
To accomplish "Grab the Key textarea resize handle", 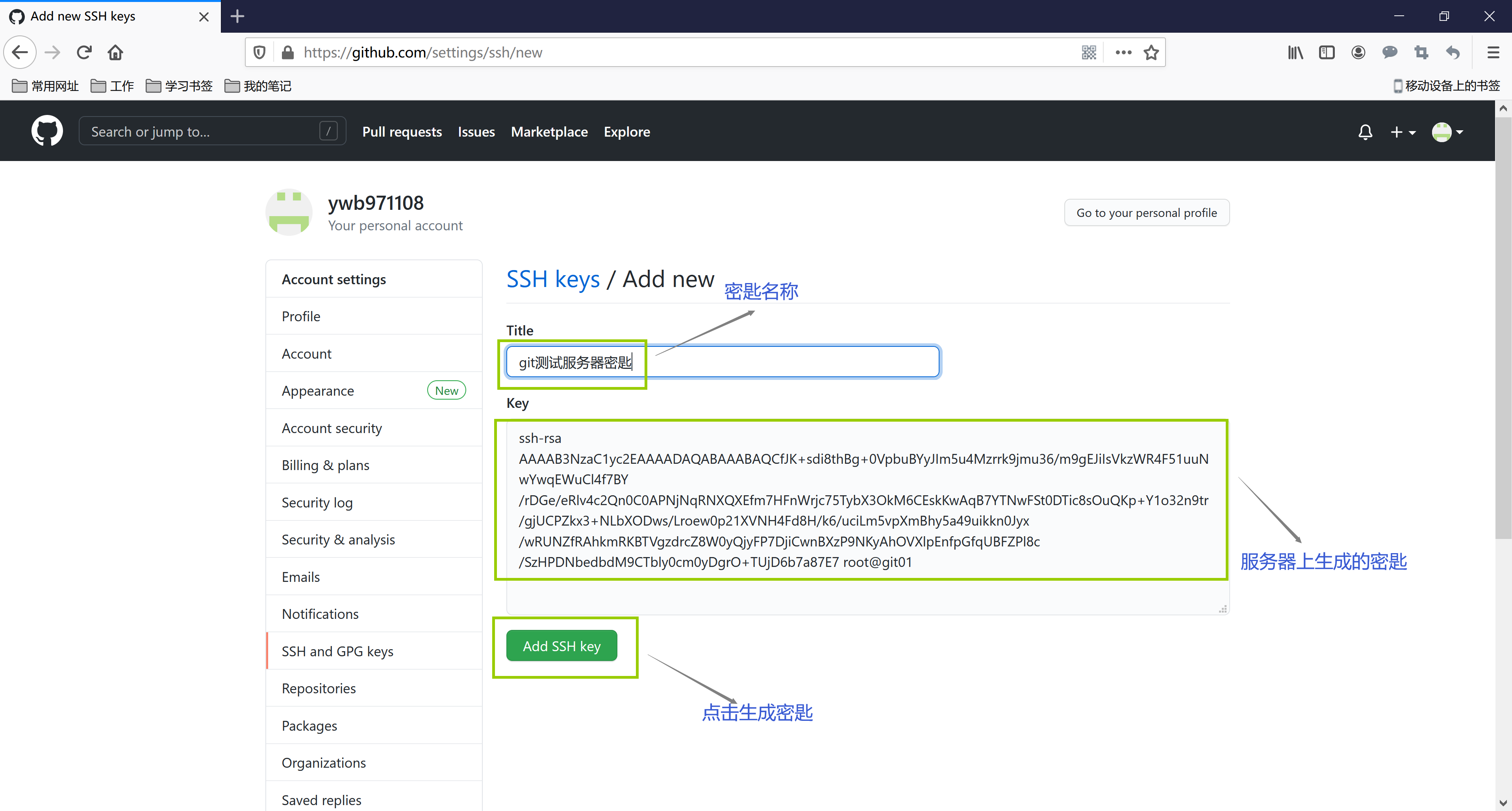I will point(1223,609).
